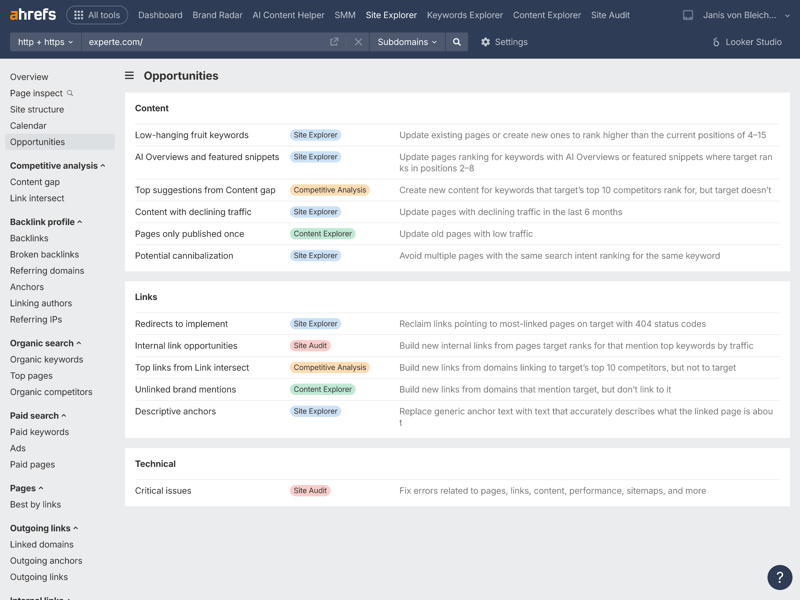This screenshot has height=600, width=800.
Task: Open Low-hanging fruit keywords opportunity
Action: click(192, 135)
